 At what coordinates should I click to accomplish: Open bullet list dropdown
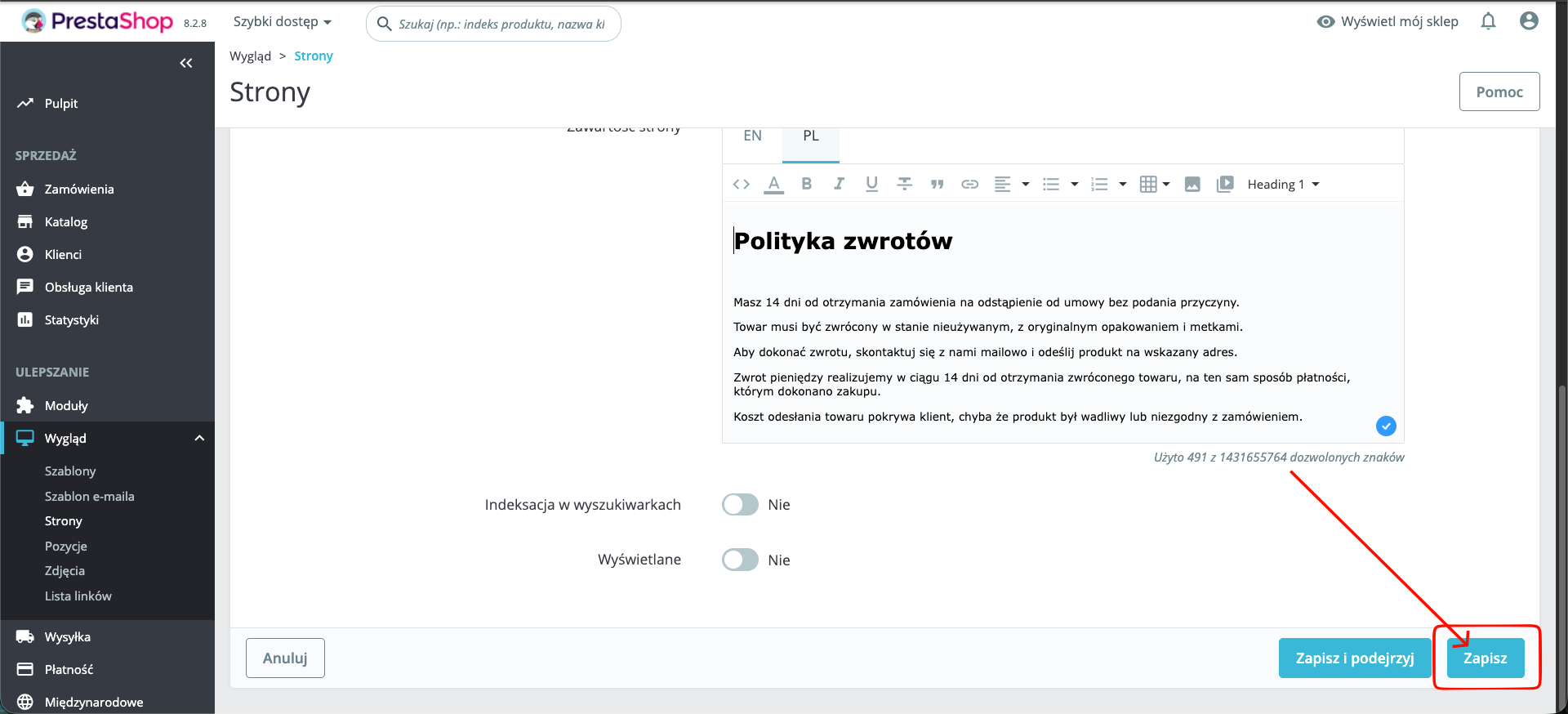pos(1060,184)
